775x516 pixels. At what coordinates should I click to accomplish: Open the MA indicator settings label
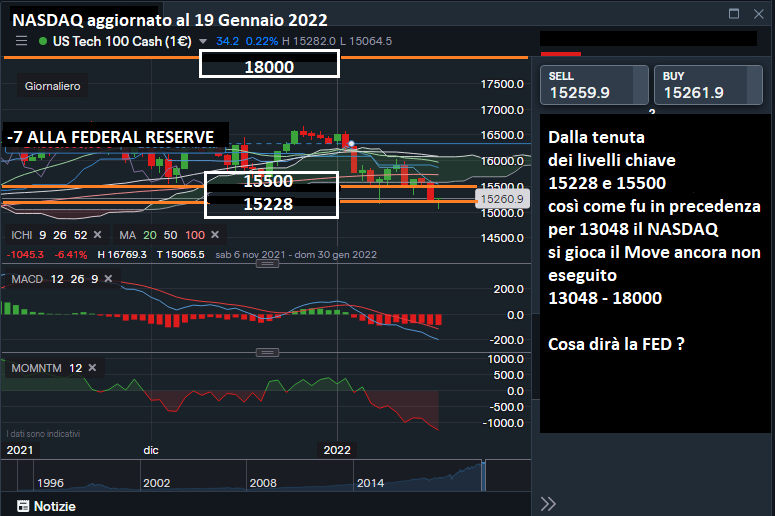pyautogui.click(x=128, y=235)
